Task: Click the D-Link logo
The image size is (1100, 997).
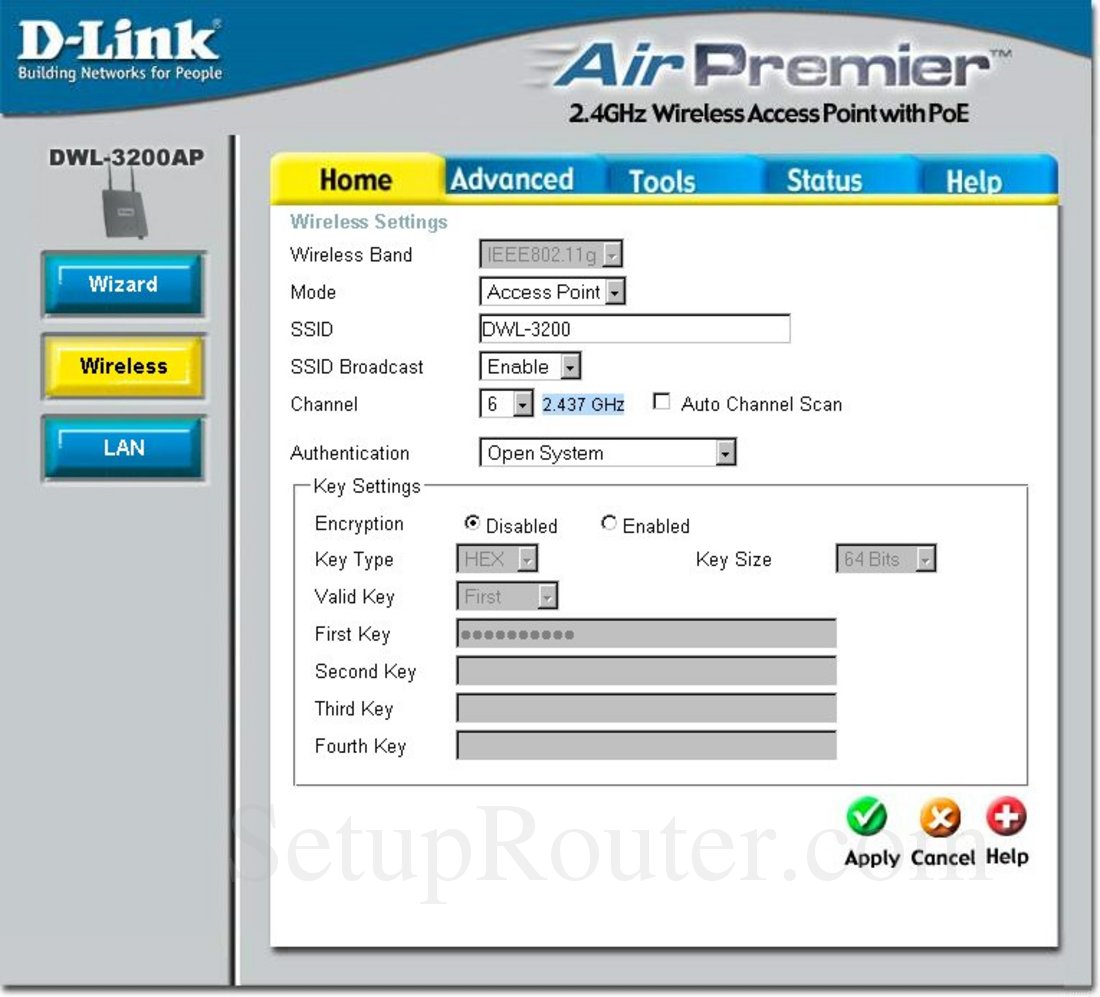Action: 119,50
